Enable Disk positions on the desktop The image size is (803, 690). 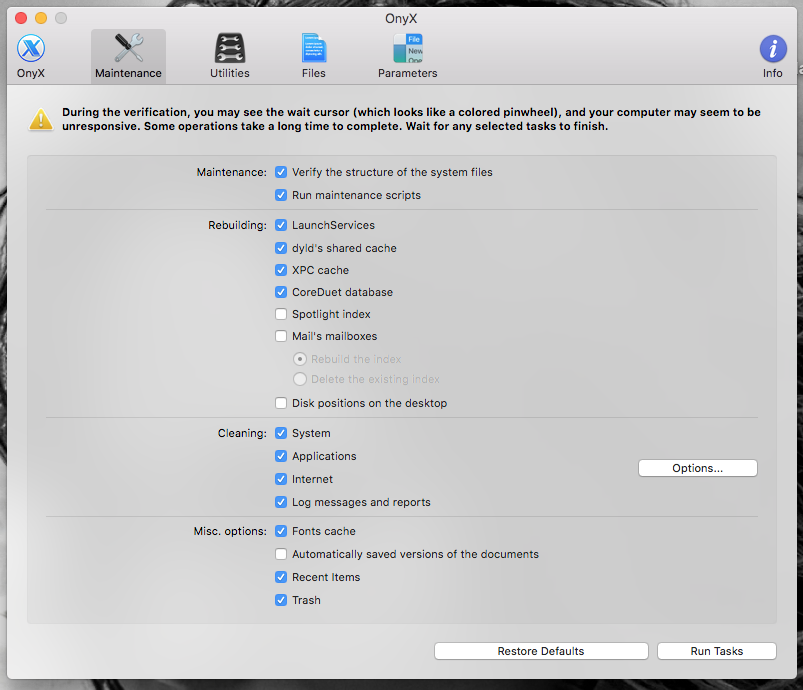point(281,403)
